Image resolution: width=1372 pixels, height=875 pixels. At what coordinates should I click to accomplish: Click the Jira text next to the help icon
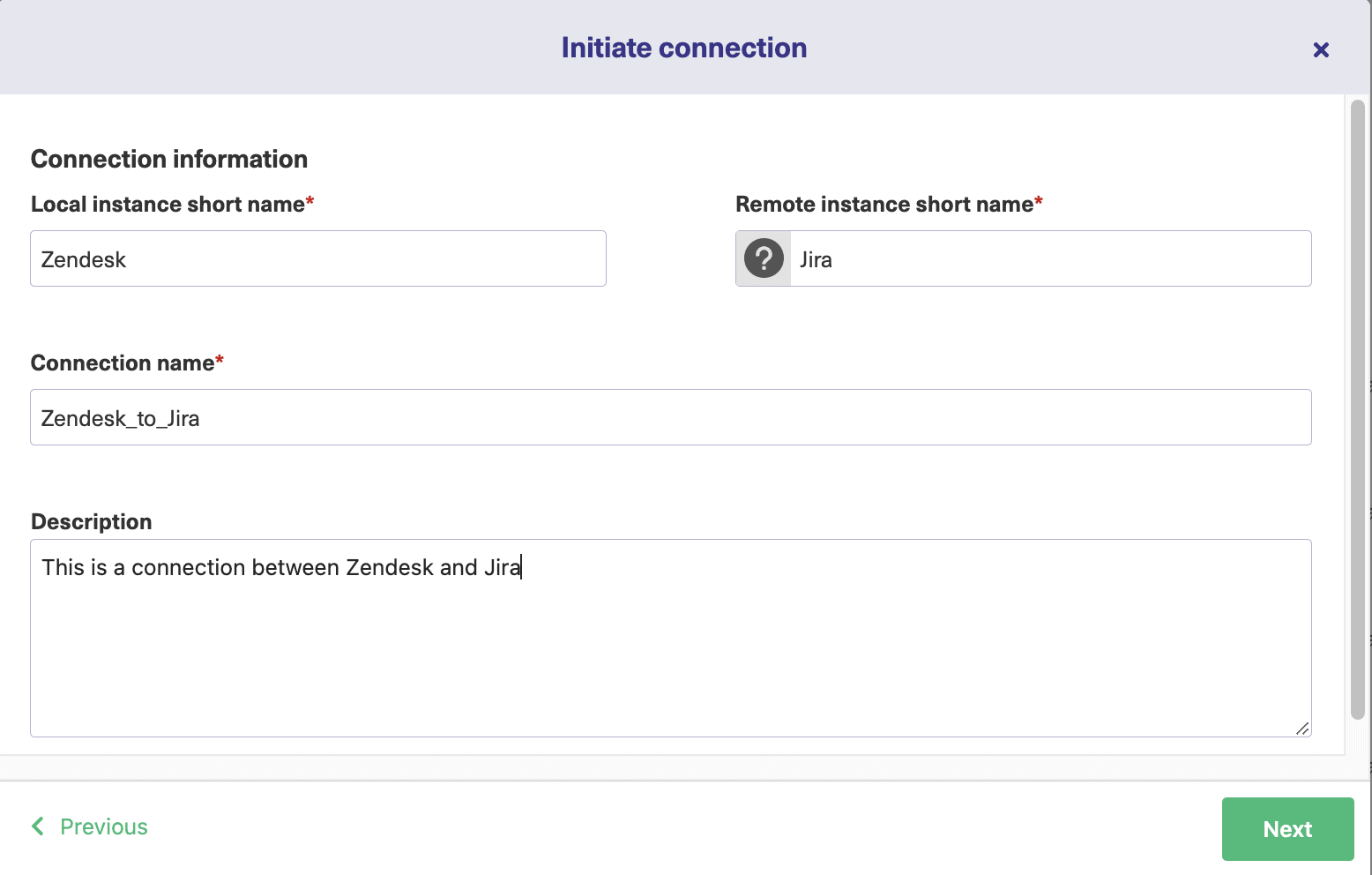pyautogui.click(x=815, y=258)
